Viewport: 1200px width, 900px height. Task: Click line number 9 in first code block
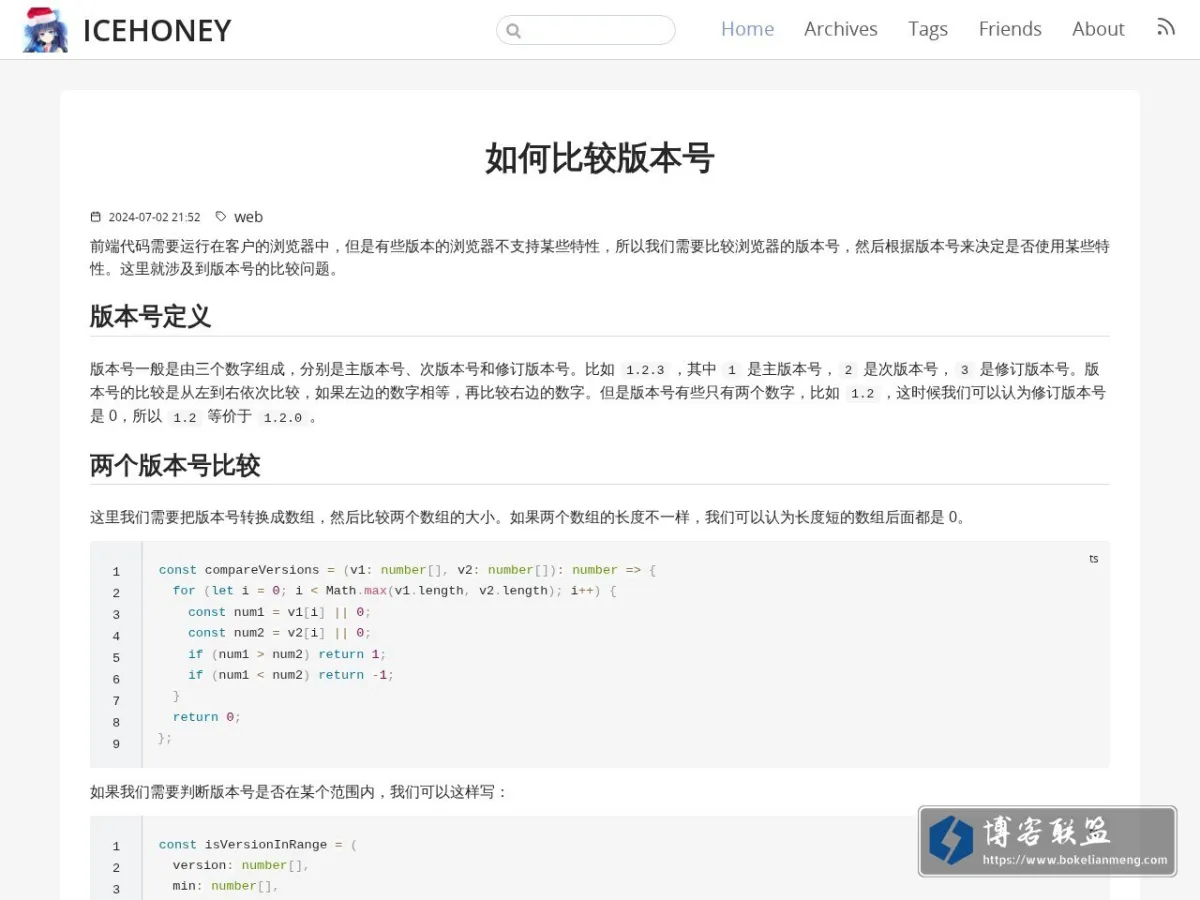[116, 744]
